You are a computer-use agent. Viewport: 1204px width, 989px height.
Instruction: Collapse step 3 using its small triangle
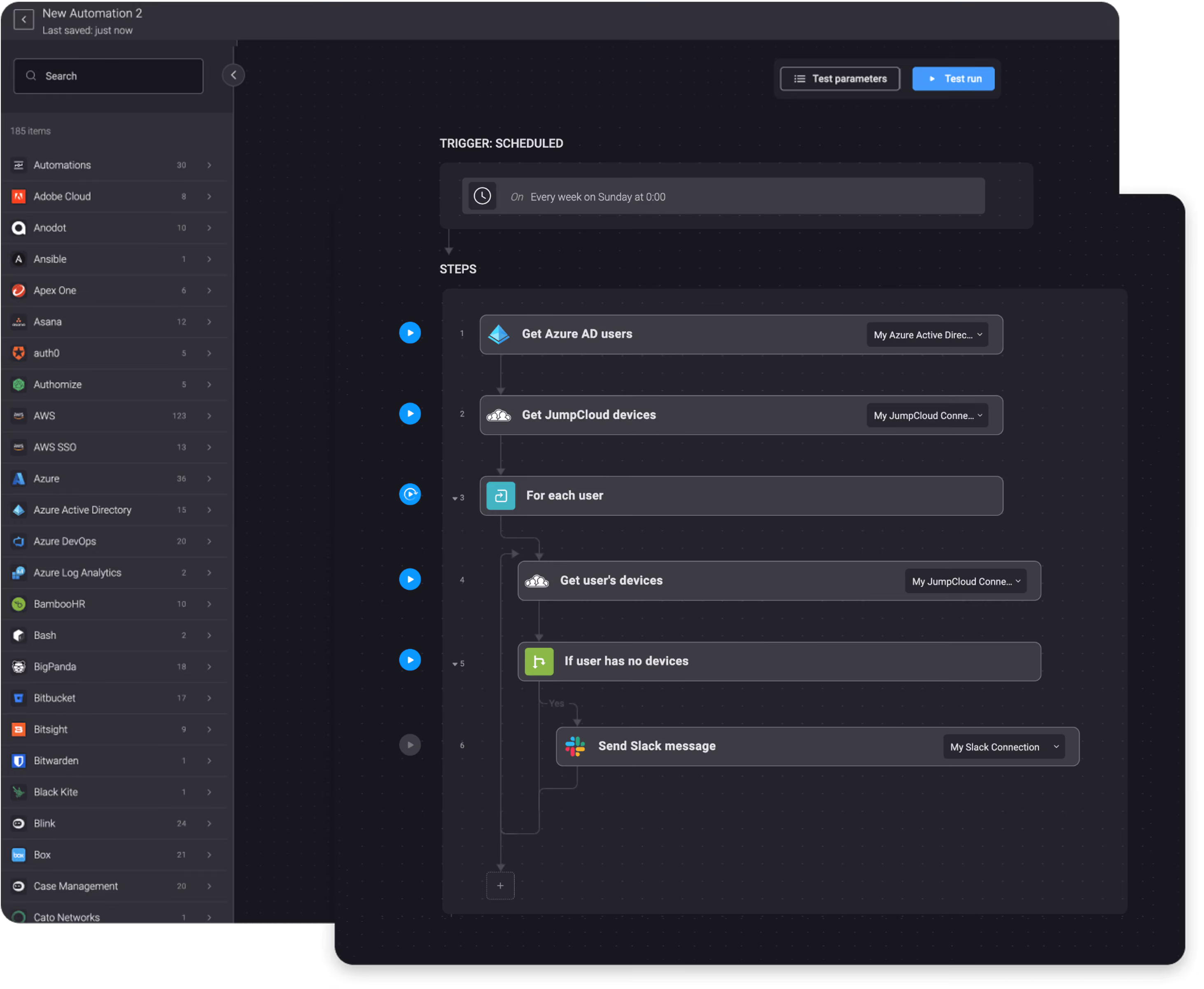coord(456,498)
